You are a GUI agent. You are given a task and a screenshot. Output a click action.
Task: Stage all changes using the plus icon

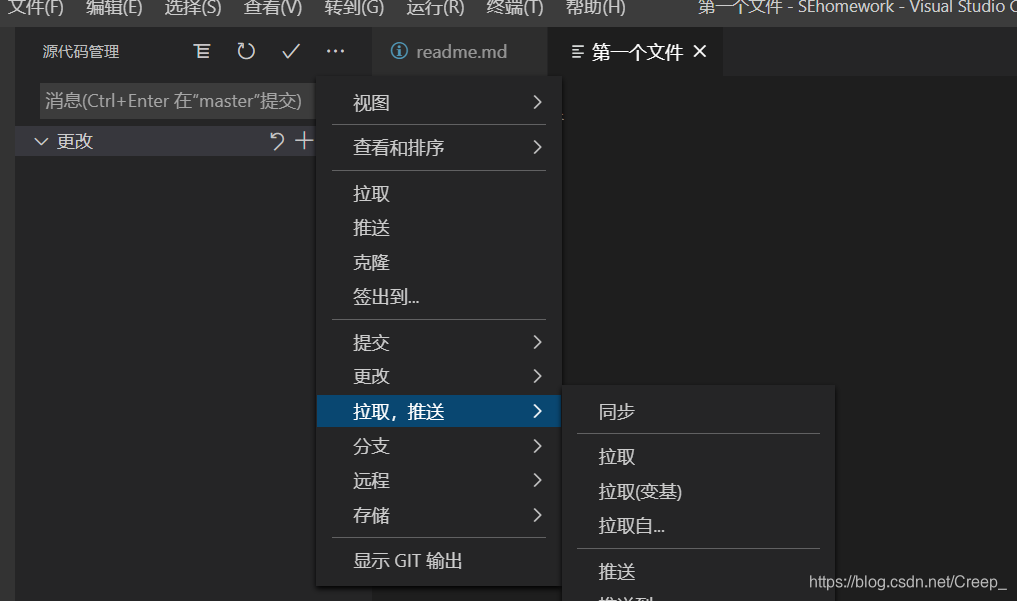pos(303,140)
